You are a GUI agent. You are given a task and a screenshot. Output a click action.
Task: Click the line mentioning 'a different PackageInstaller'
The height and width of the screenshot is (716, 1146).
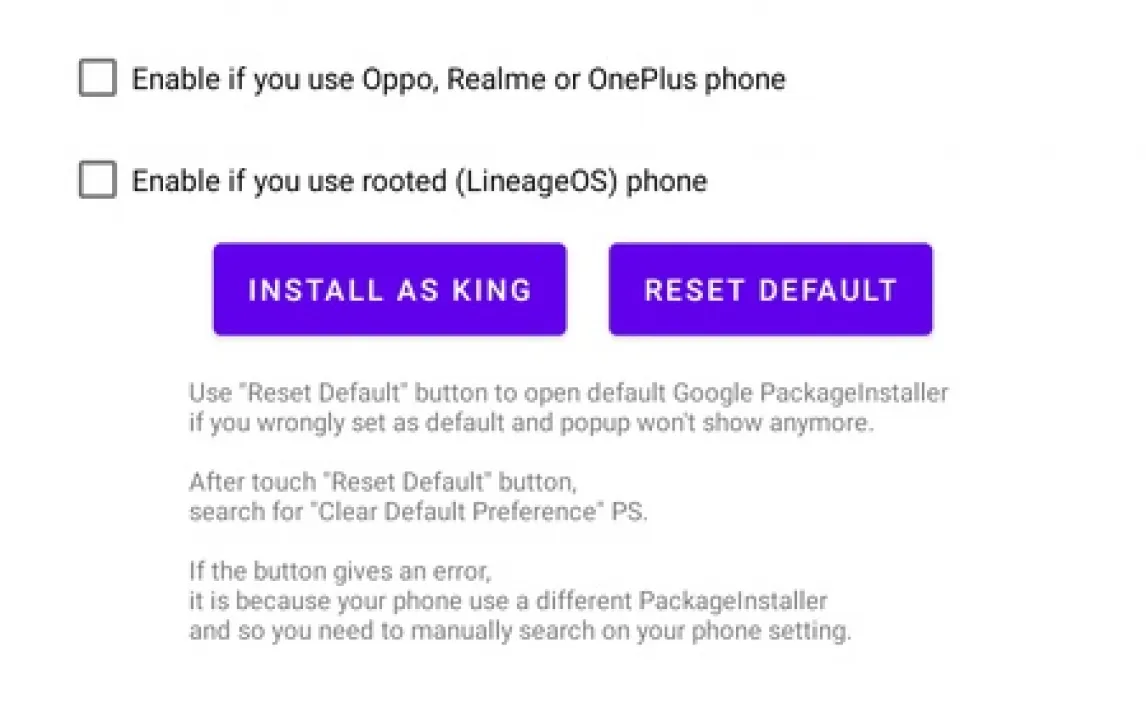(508, 602)
